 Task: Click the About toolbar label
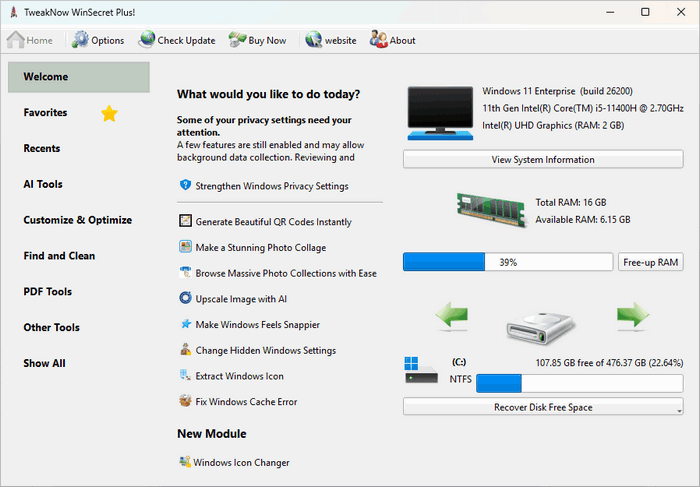point(402,41)
